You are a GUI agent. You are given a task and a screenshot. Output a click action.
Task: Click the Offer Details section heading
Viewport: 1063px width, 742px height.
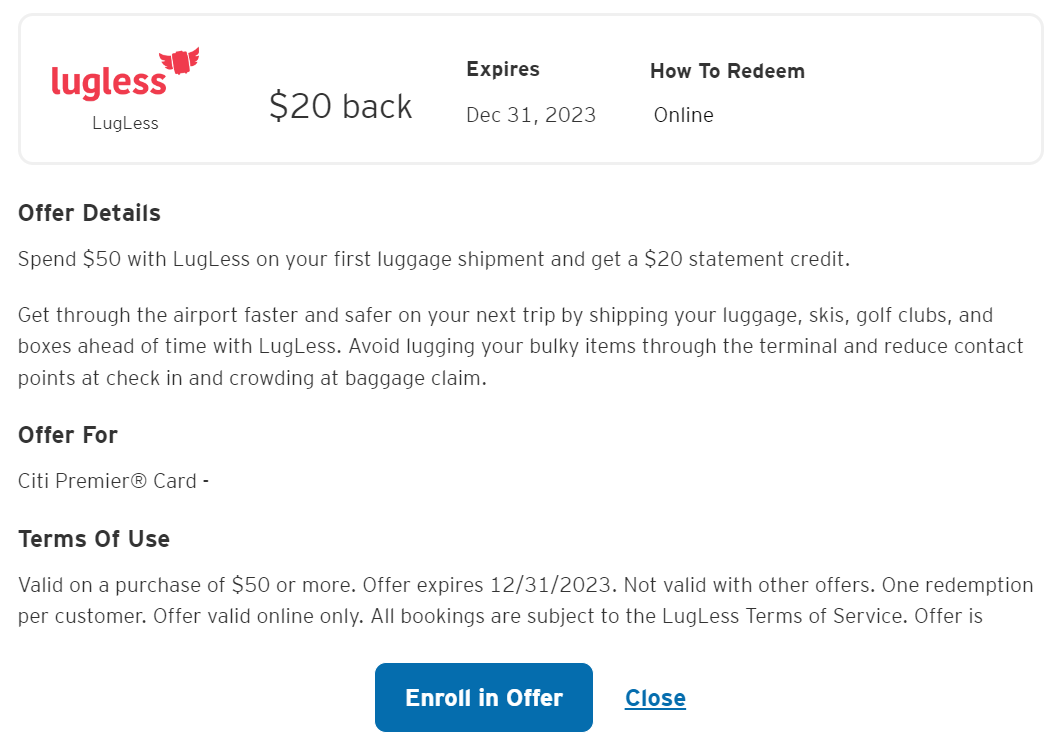point(89,213)
